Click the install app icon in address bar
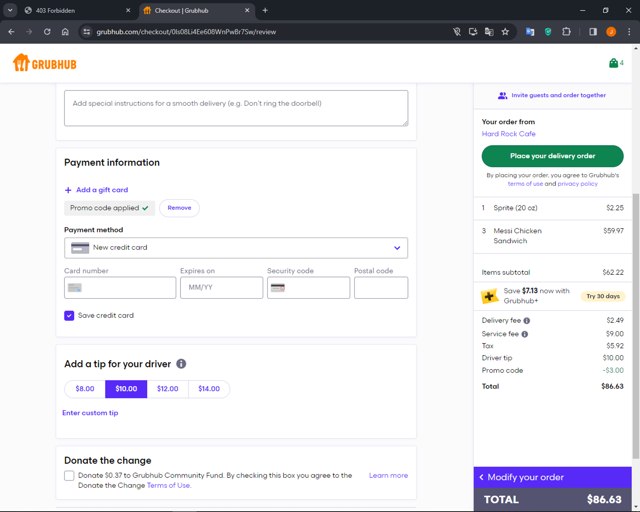Viewport: 640px width, 512px height. point(473,31)
